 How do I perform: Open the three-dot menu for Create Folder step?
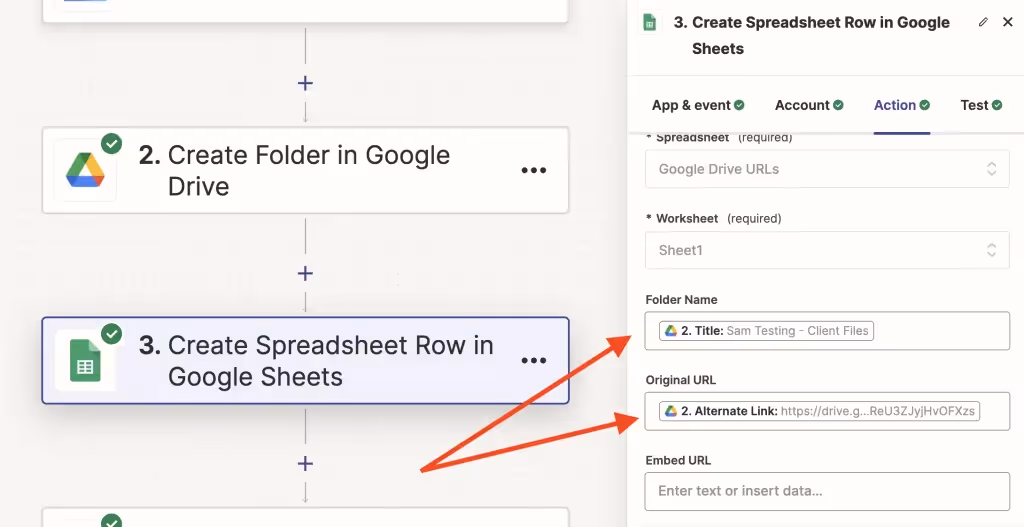tap(534, 170)
